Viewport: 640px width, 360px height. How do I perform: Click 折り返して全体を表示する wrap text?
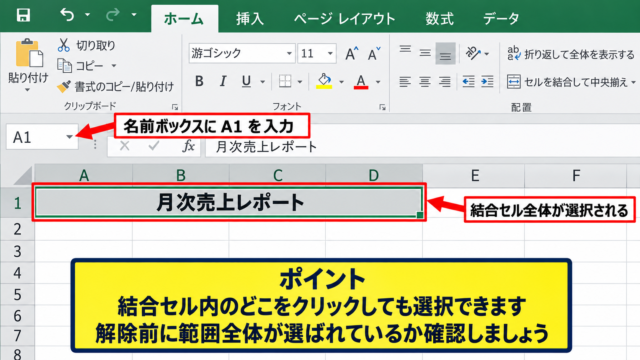571,54
